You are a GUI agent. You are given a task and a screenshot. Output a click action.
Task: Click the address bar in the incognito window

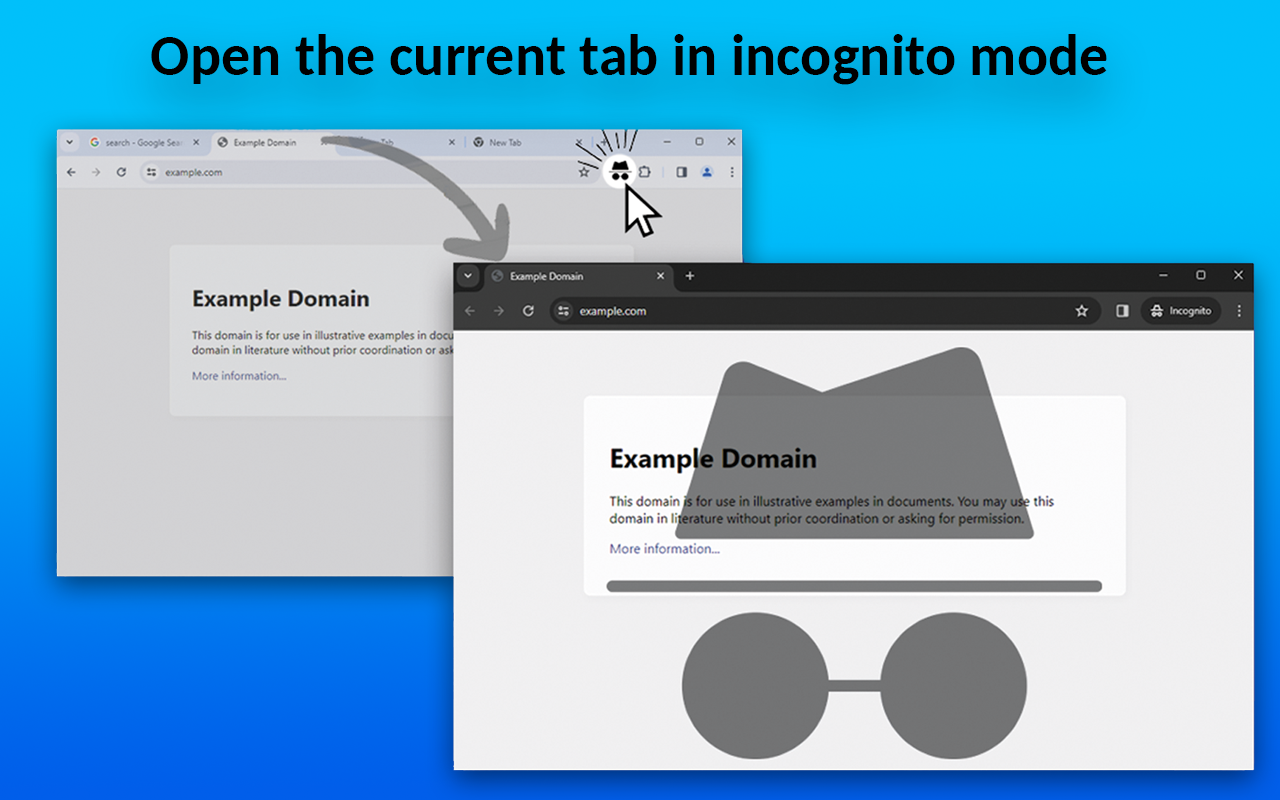pos(825,311)
